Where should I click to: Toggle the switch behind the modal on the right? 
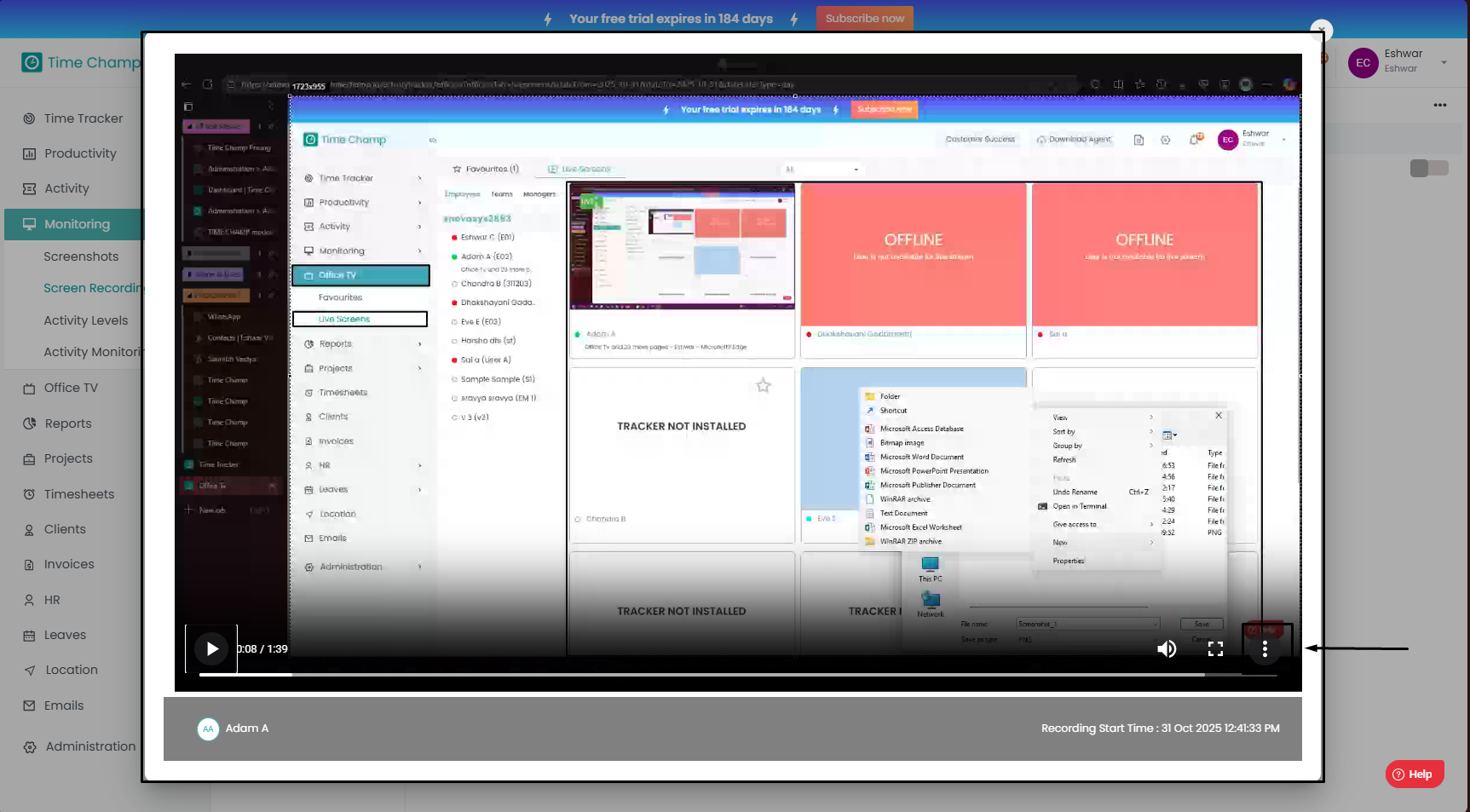coord(1429,169)
